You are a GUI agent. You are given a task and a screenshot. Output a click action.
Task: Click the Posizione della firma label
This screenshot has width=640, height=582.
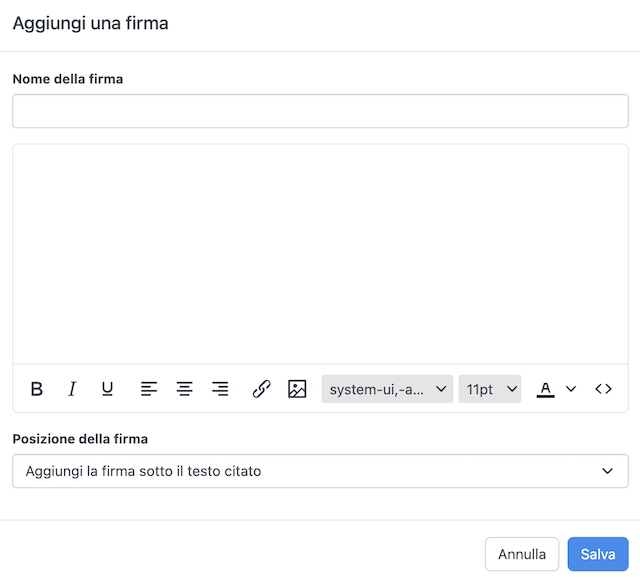point(80,439)
